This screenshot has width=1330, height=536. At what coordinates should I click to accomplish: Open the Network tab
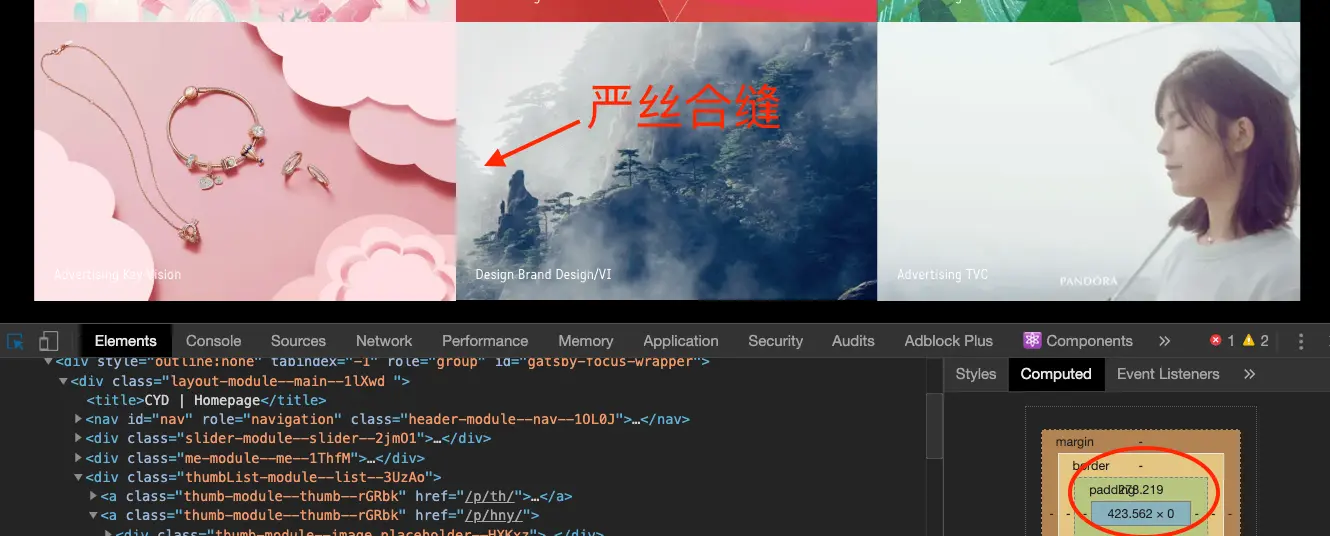[384, 341]
